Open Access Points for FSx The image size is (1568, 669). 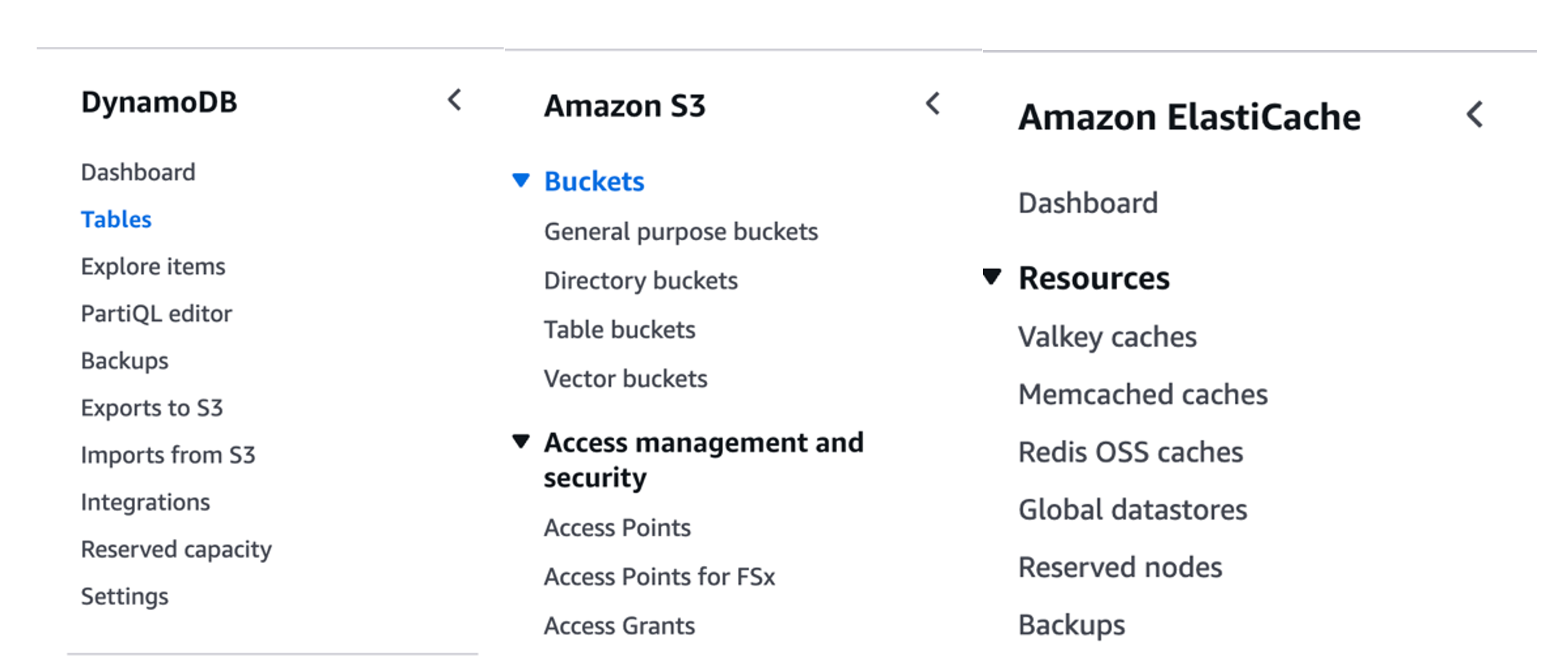(x=659, y=577)
